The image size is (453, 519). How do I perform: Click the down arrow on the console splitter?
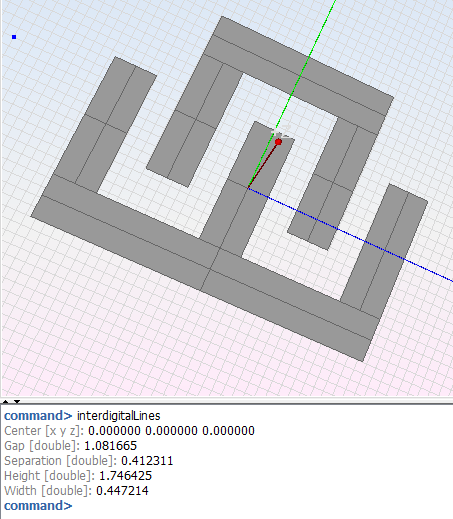(17, 402)
